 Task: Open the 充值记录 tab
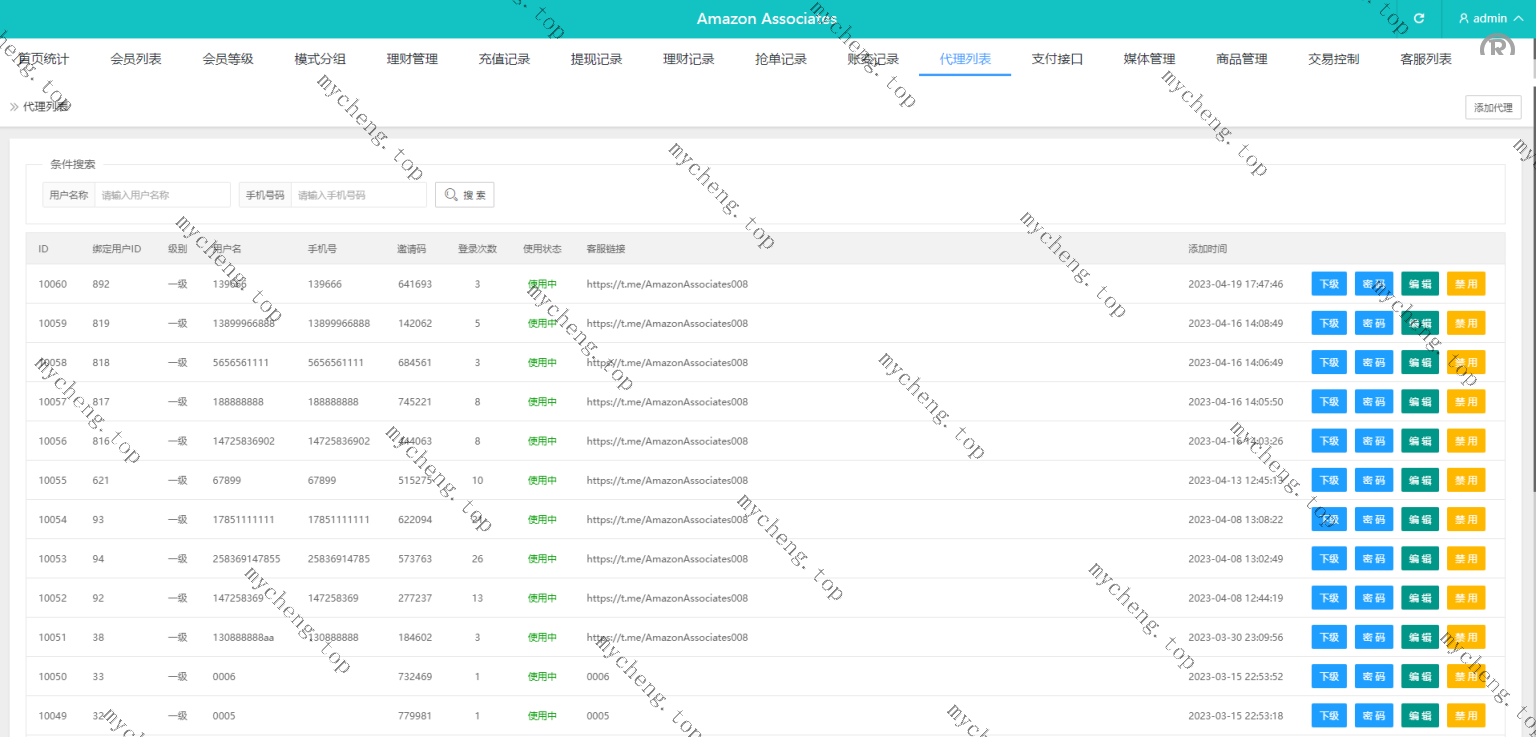[x=504, y=59]
